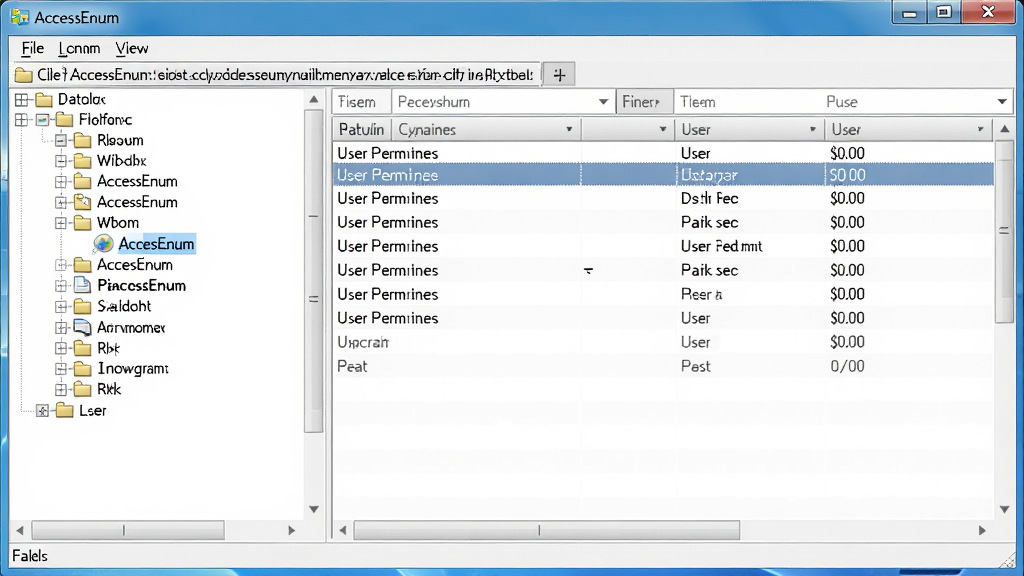Click the Finer button
The image size is (1024, 576).
645,102
